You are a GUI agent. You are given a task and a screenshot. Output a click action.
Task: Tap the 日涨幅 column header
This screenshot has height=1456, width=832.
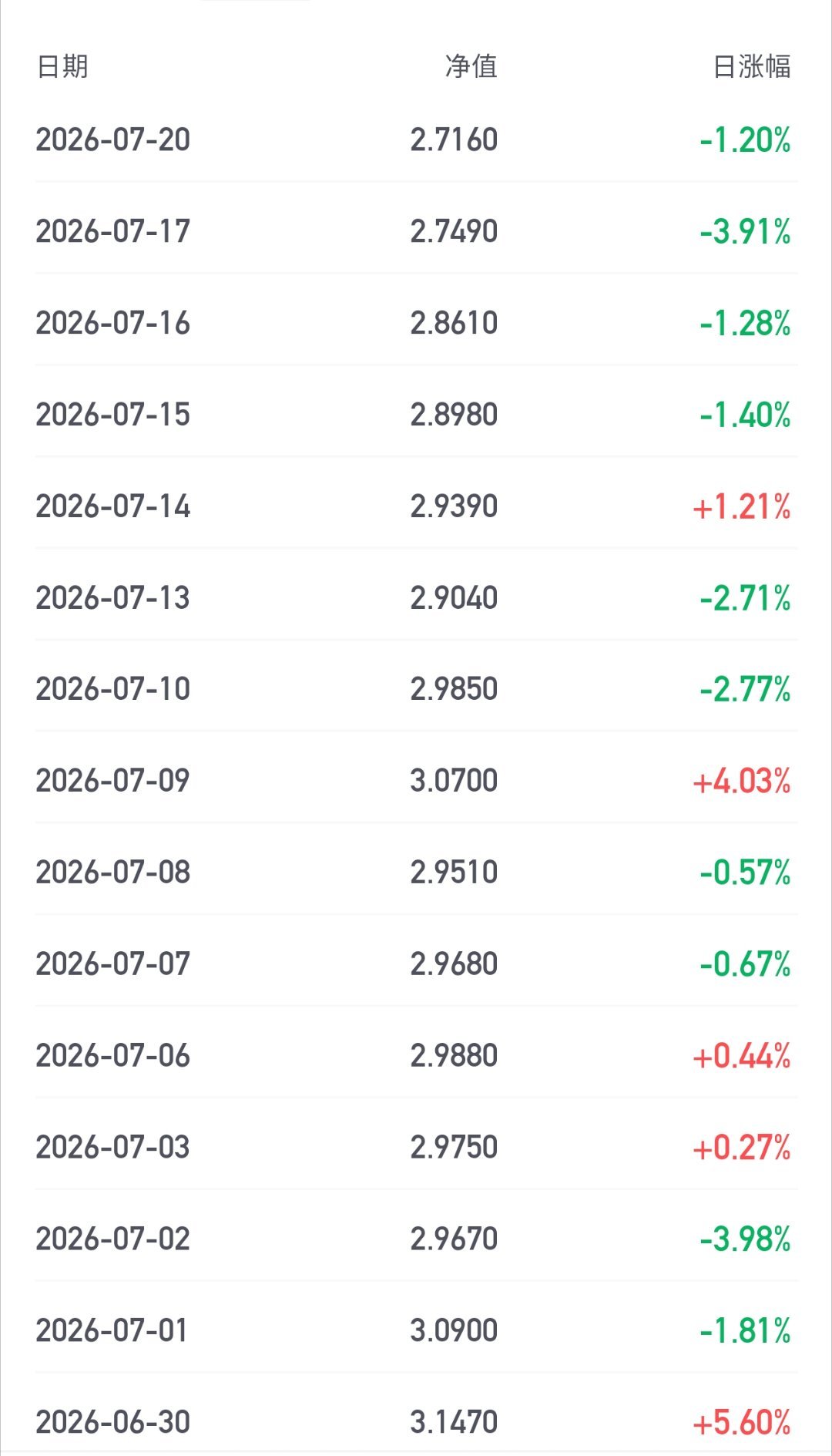[x=752, y=66]
